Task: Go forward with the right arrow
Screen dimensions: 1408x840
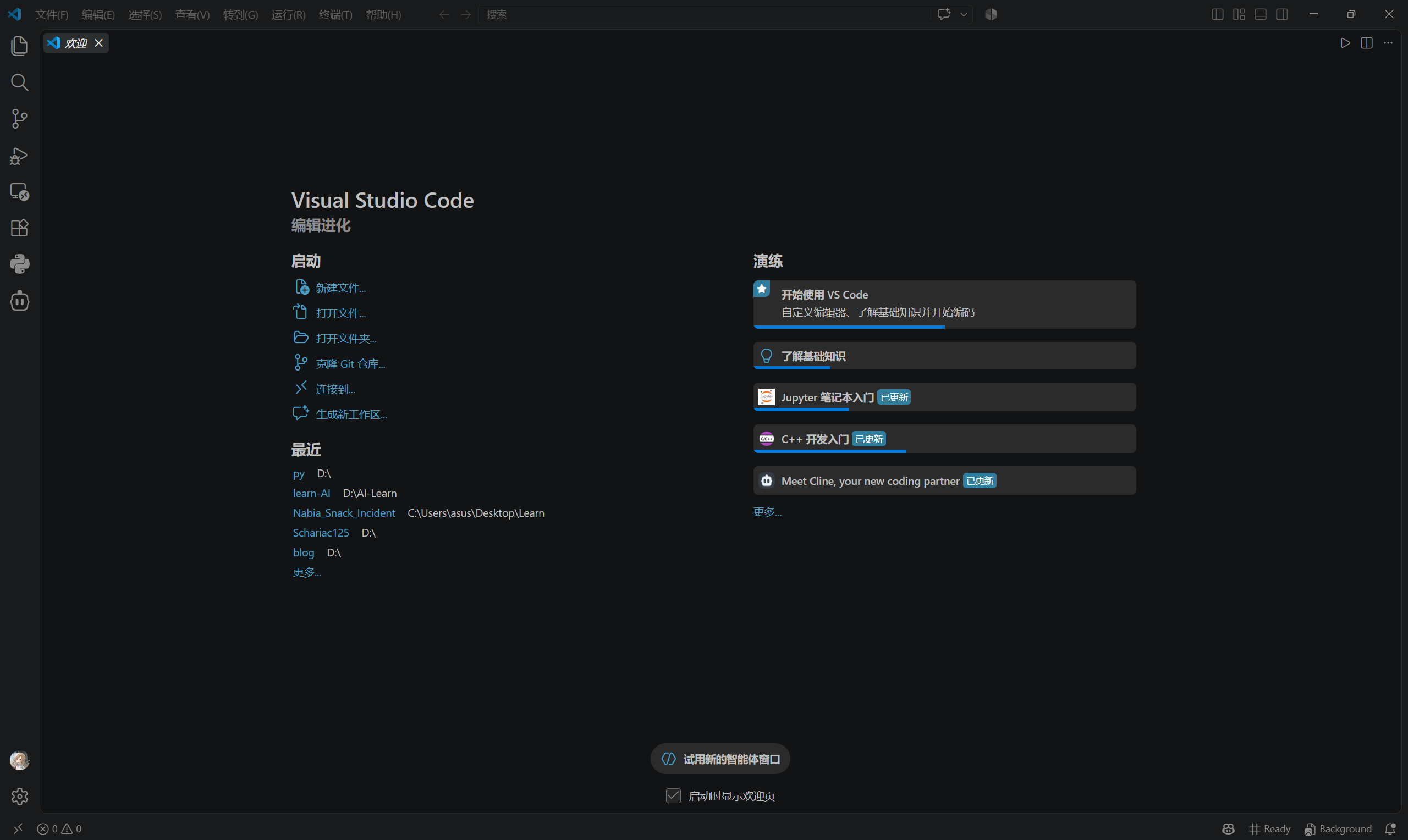Action: (x=465, y=15)
